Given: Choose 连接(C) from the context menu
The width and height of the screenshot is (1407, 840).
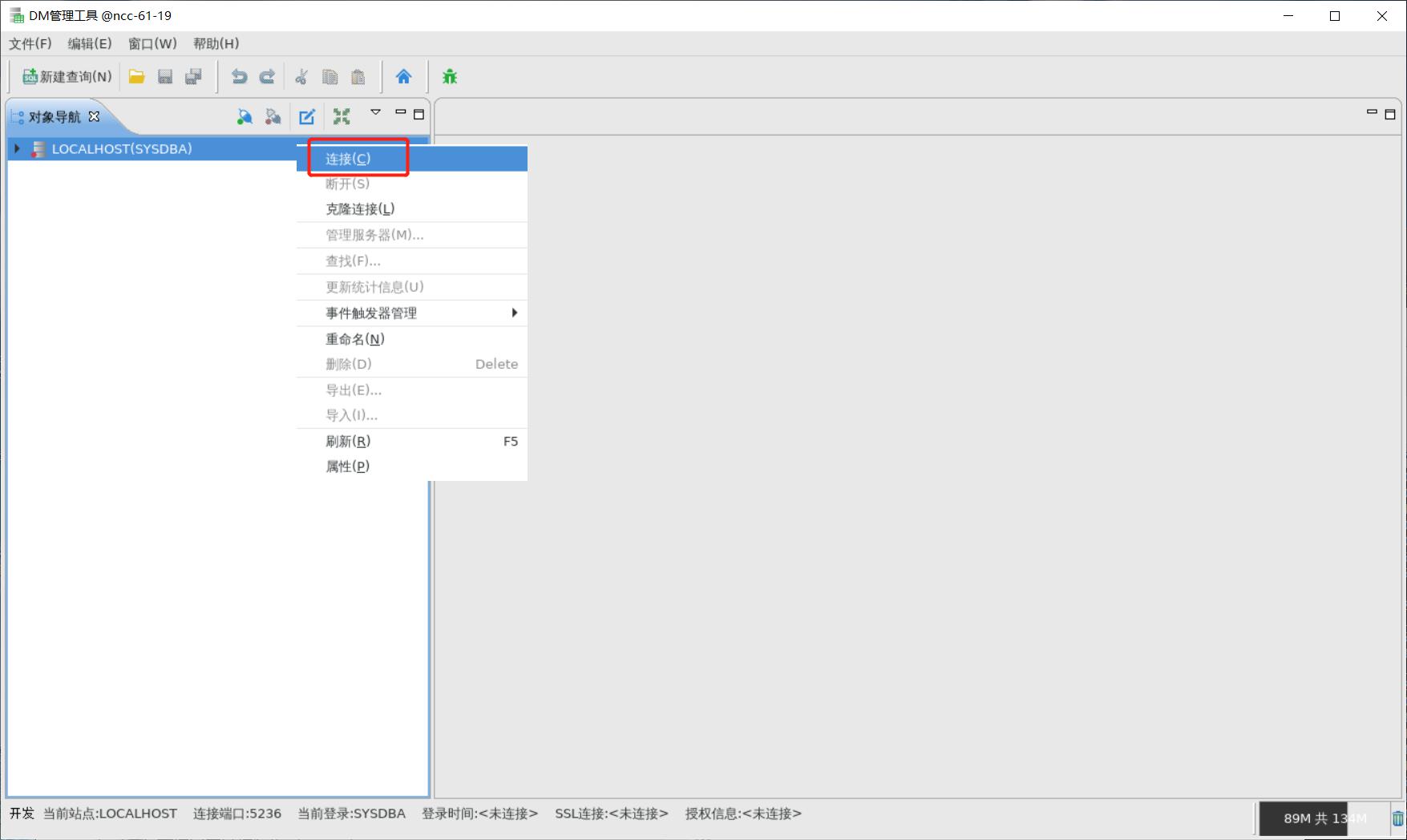Looking at the screenshot, I should pos(412,159).
